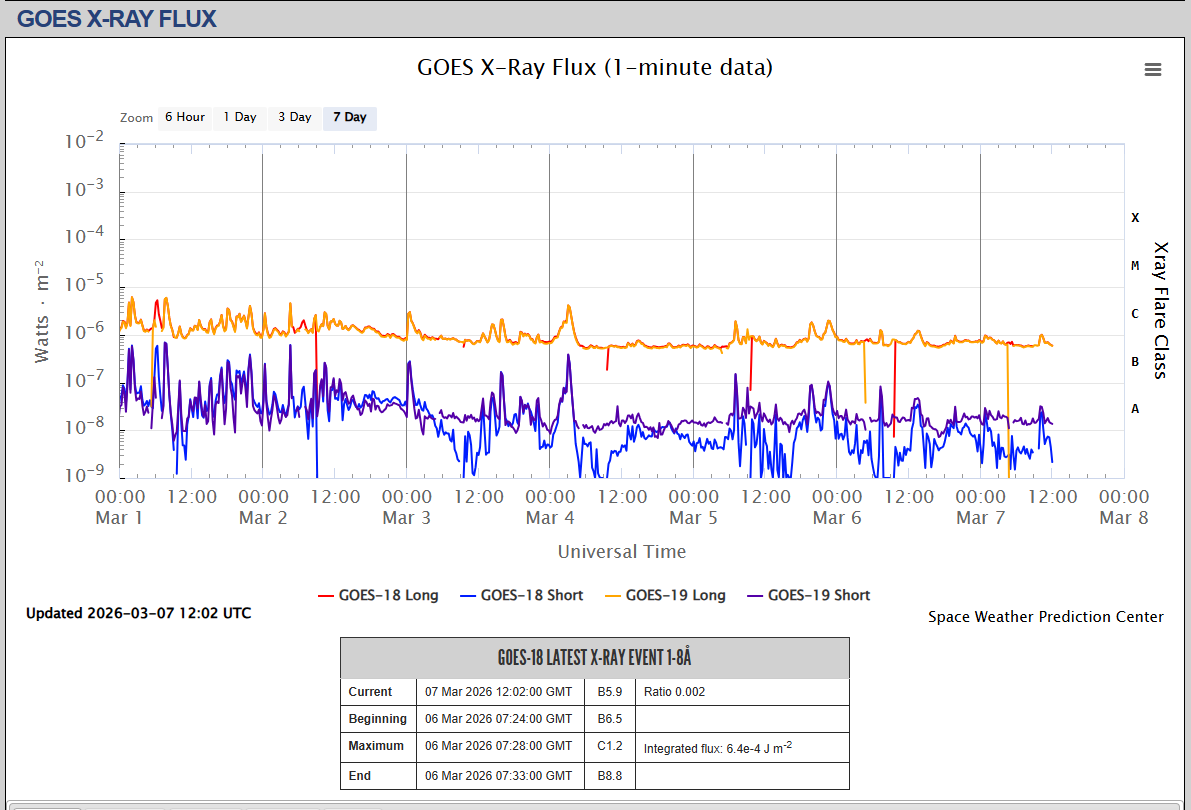Choose the 7 Day zoom option
Viewport: 1191px width, 810px height.
click(x=350, y=117)
